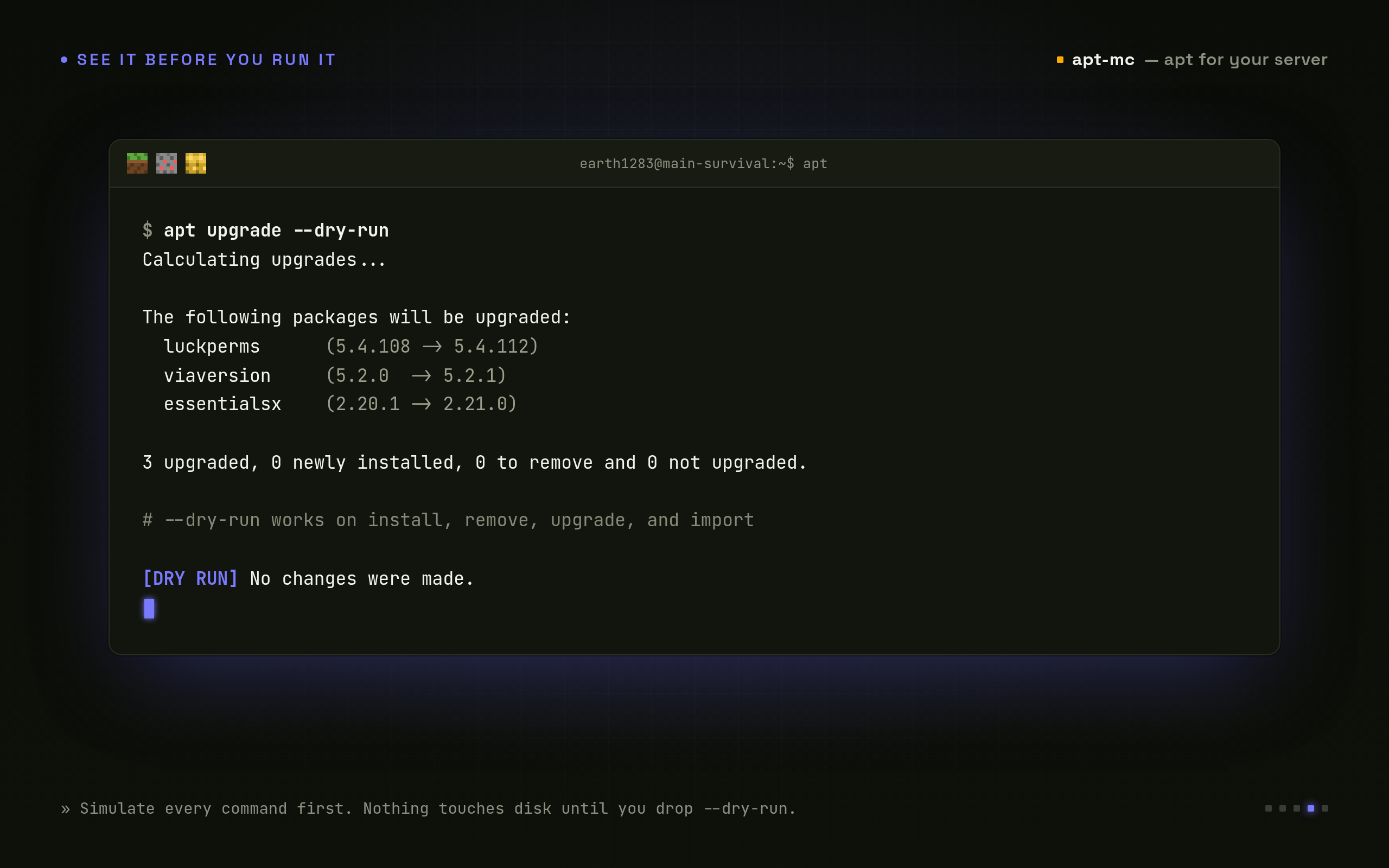Click the 'apt for your server' tagline

click(x=1246, y=60)
